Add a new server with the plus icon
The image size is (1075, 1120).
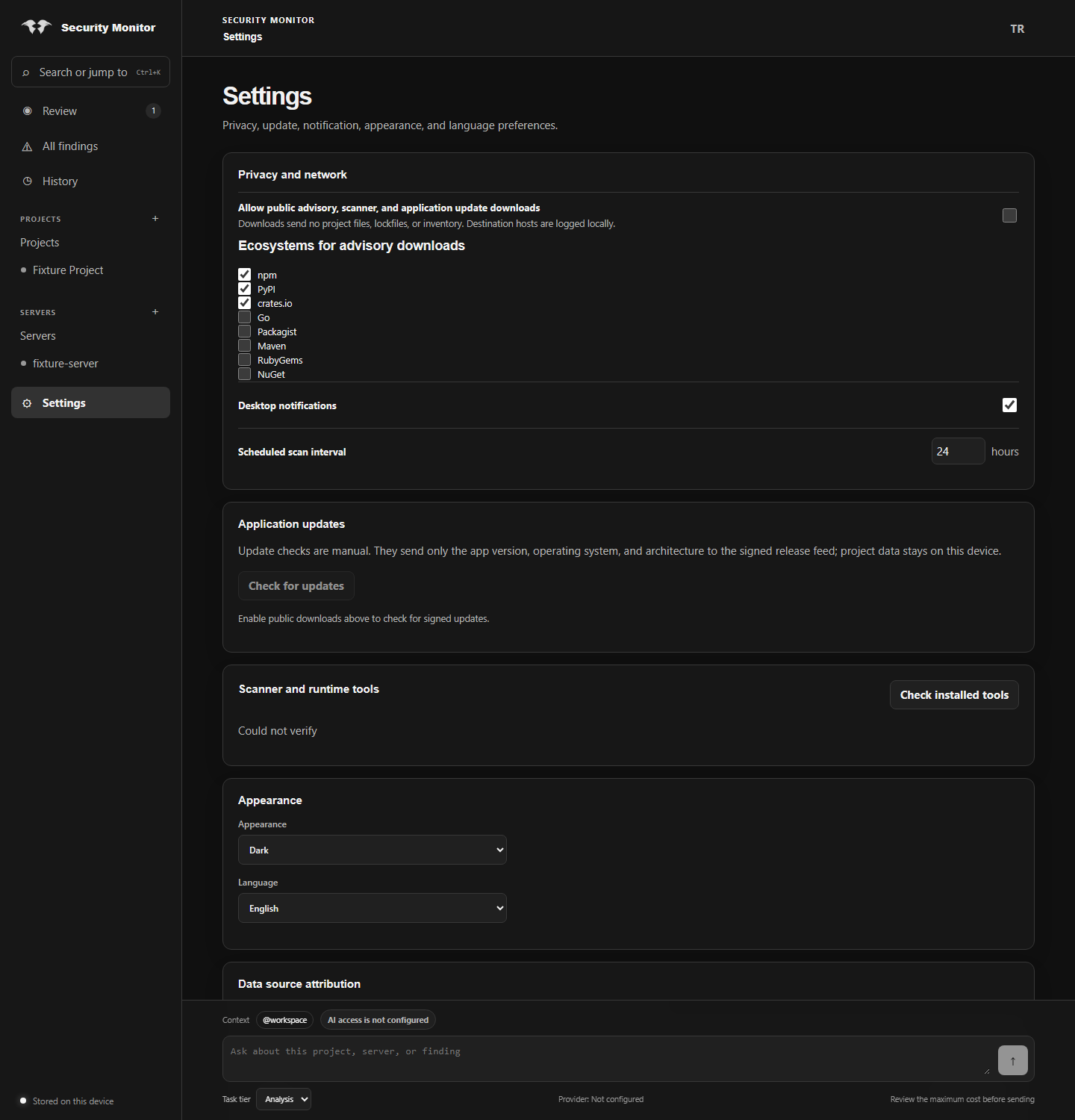pyautogui.click(x=155, y=312)
